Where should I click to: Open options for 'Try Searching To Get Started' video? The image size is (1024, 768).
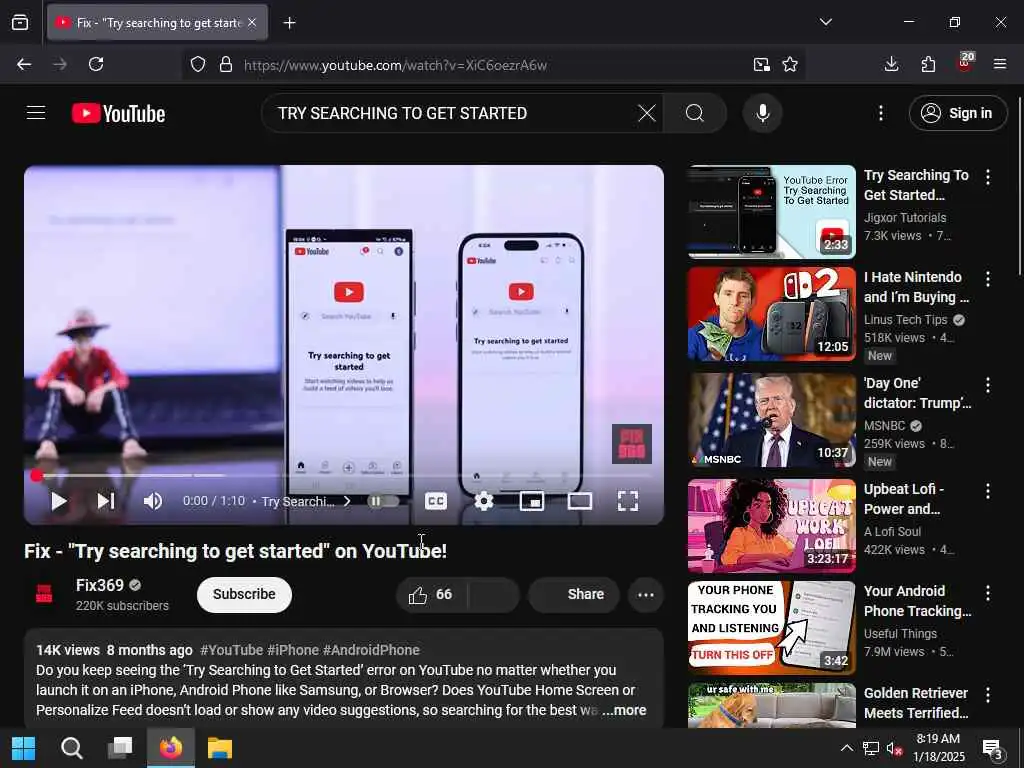point(987,176)
